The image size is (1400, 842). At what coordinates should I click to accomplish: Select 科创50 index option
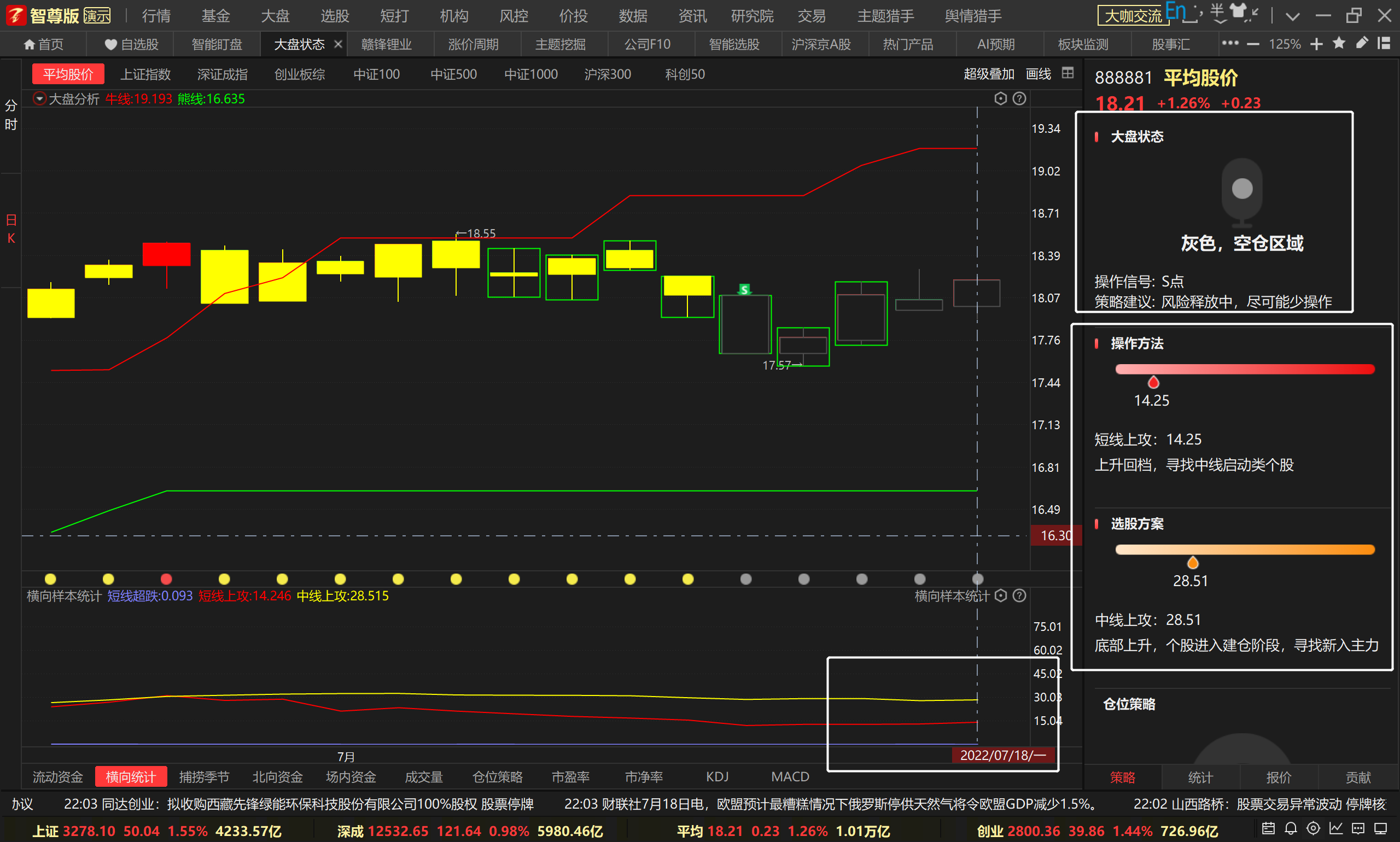point(685,74)
